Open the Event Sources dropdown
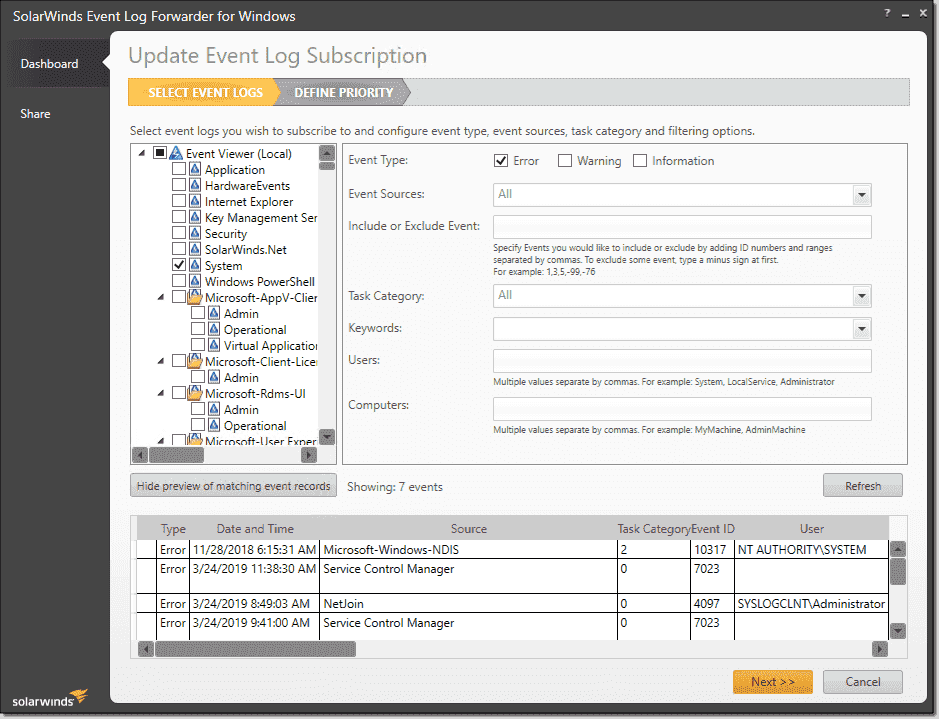This screenshot has height=719, width=939. pyautogui.click(x=862, y=194)
